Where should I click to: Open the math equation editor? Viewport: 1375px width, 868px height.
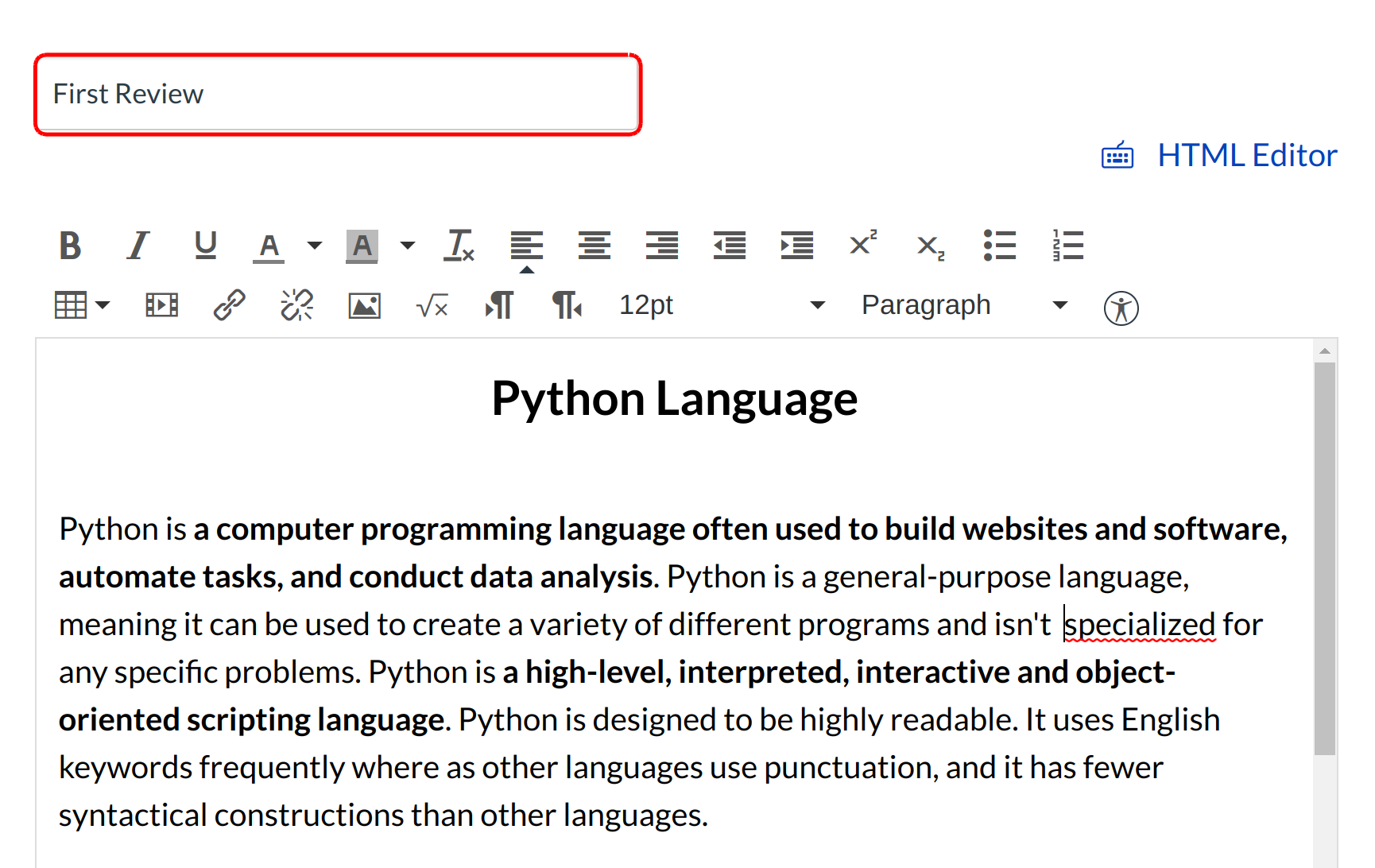coord(432,305)
